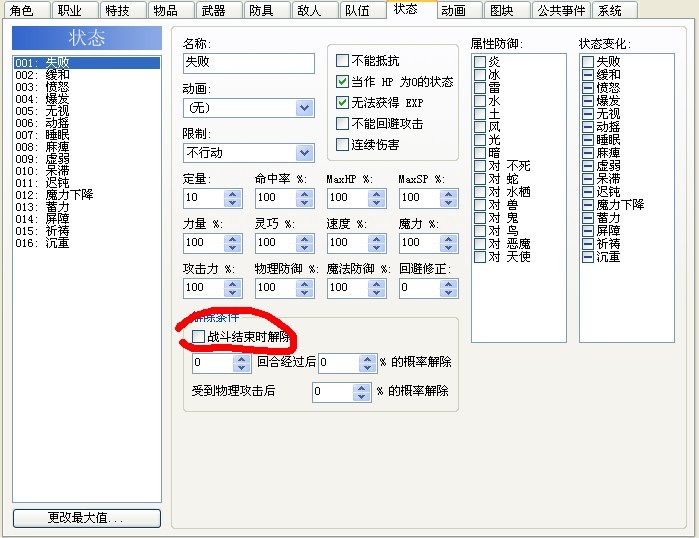Uncheck 无法获得 EXP option

point(342,103)
